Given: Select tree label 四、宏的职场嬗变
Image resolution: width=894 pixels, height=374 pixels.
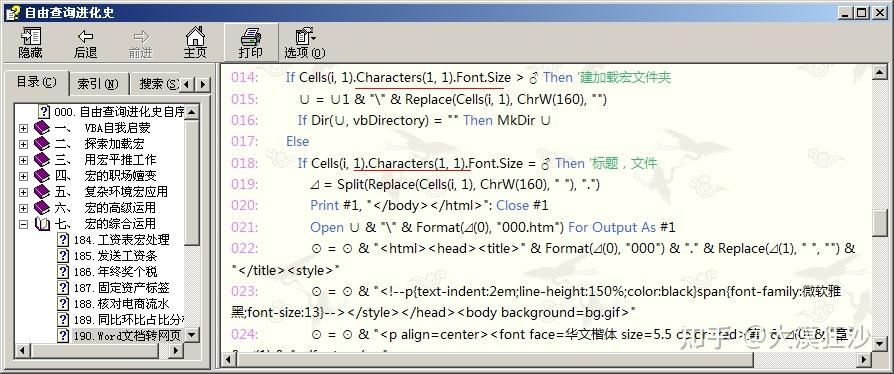Looking at the screenshot, I should (x=105, y=176).
